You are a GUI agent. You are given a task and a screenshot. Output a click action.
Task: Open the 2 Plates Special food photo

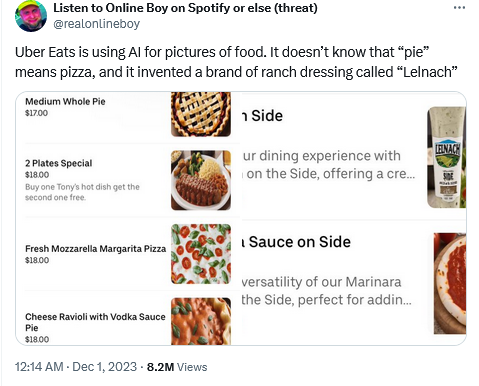tap(201, 180)
